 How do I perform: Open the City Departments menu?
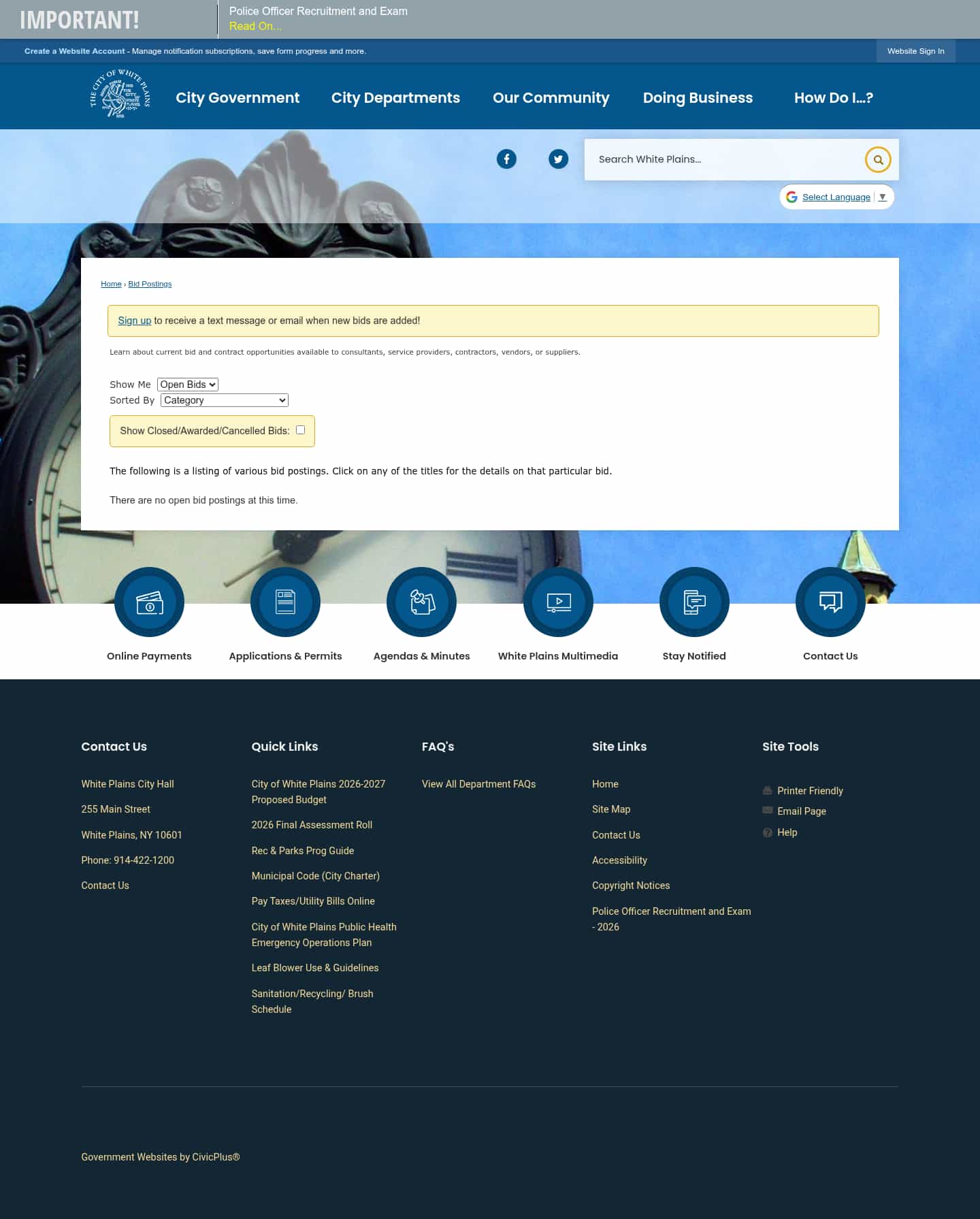pyautogui.click(x=395, y=97)
